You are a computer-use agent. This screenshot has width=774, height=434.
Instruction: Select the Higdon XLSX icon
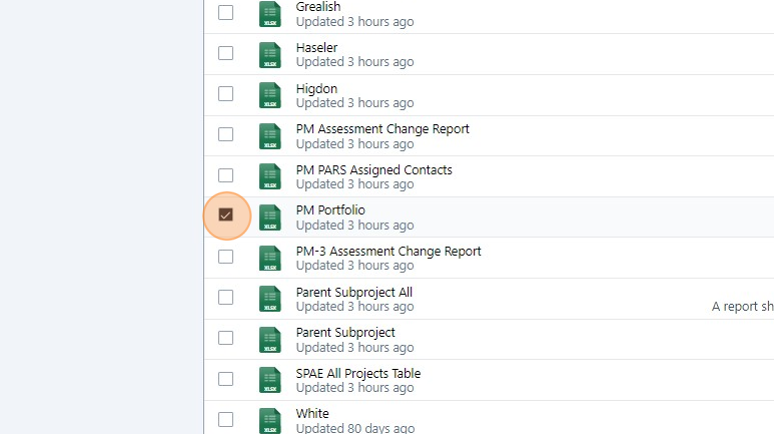270,95
